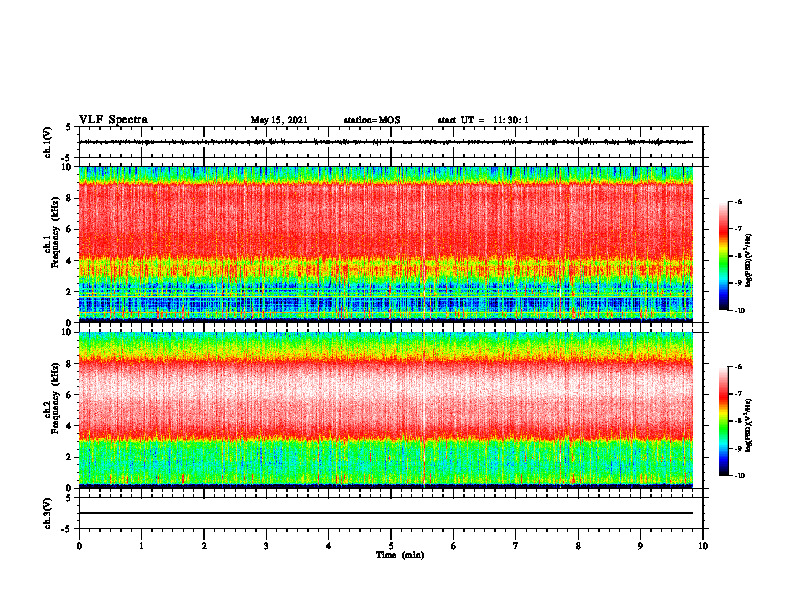Click the ch.1 spectrogram's color scale bar
Viewport: 792px width, 612px height.
pyautogui.click(x=723, y=256)
